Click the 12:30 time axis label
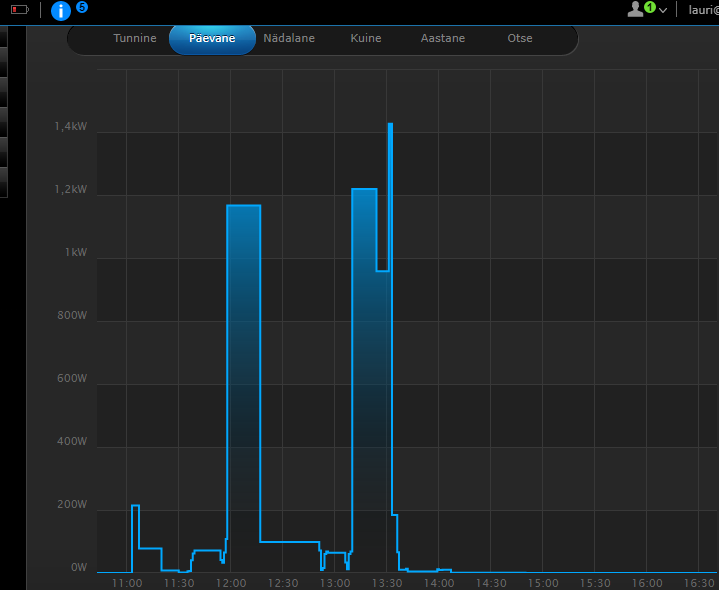The image size is (719, 590). point(283,582)
